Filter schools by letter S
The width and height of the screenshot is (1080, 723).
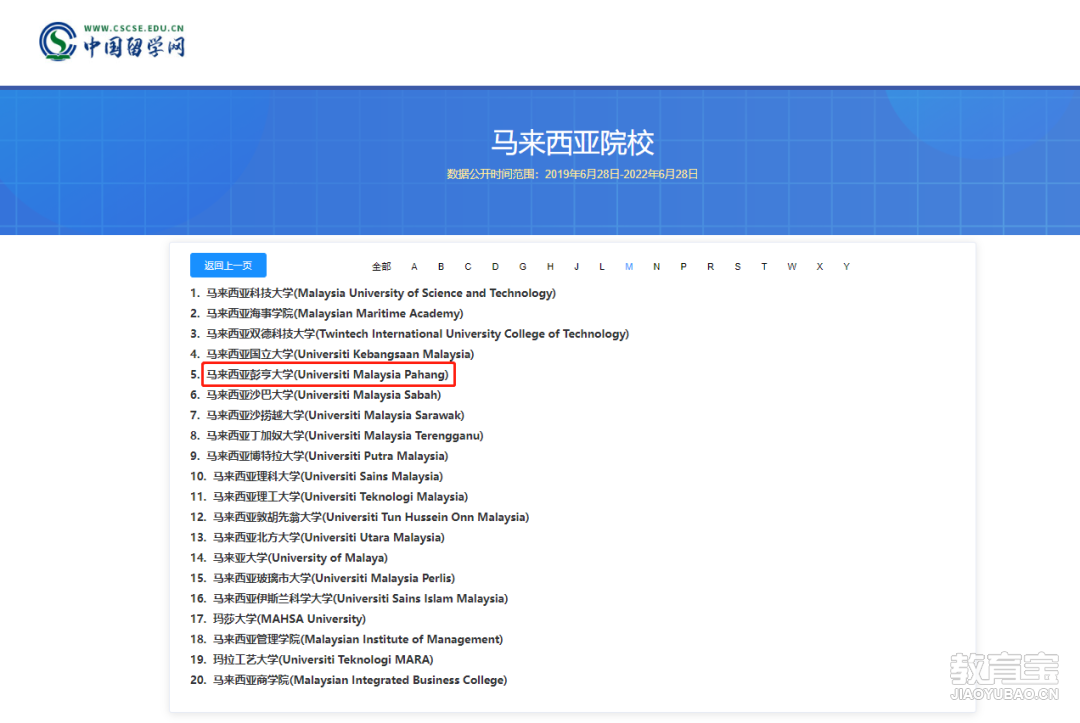pyautogui.click(x=737, y=266)
